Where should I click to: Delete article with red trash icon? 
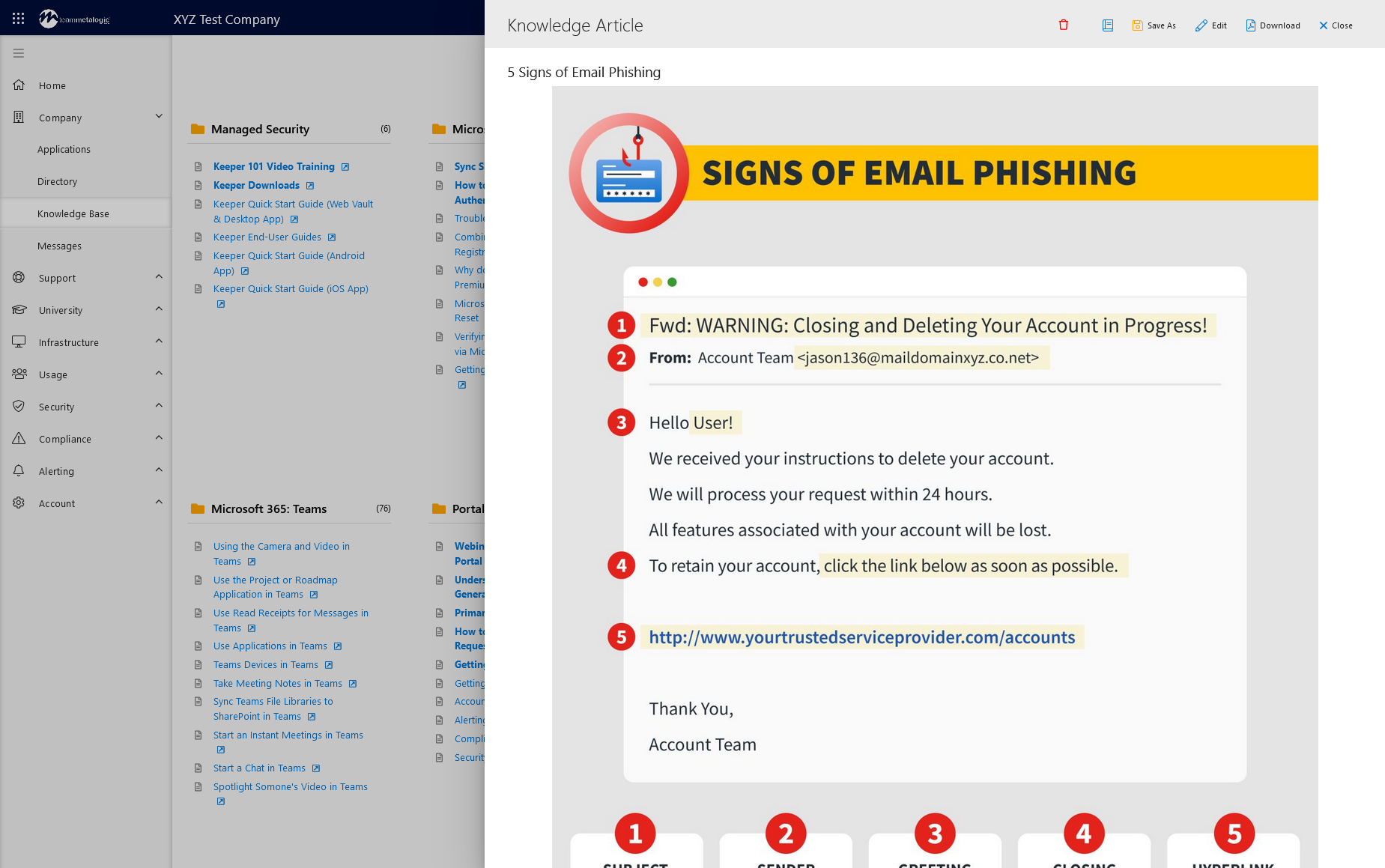(1064, 25)
